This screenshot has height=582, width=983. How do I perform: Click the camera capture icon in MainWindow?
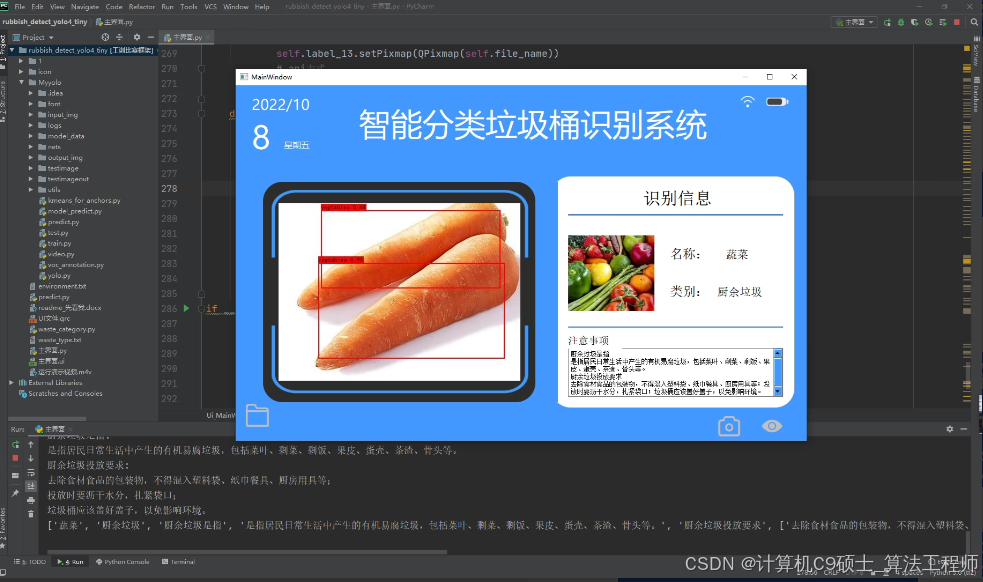tap(728, 426)
